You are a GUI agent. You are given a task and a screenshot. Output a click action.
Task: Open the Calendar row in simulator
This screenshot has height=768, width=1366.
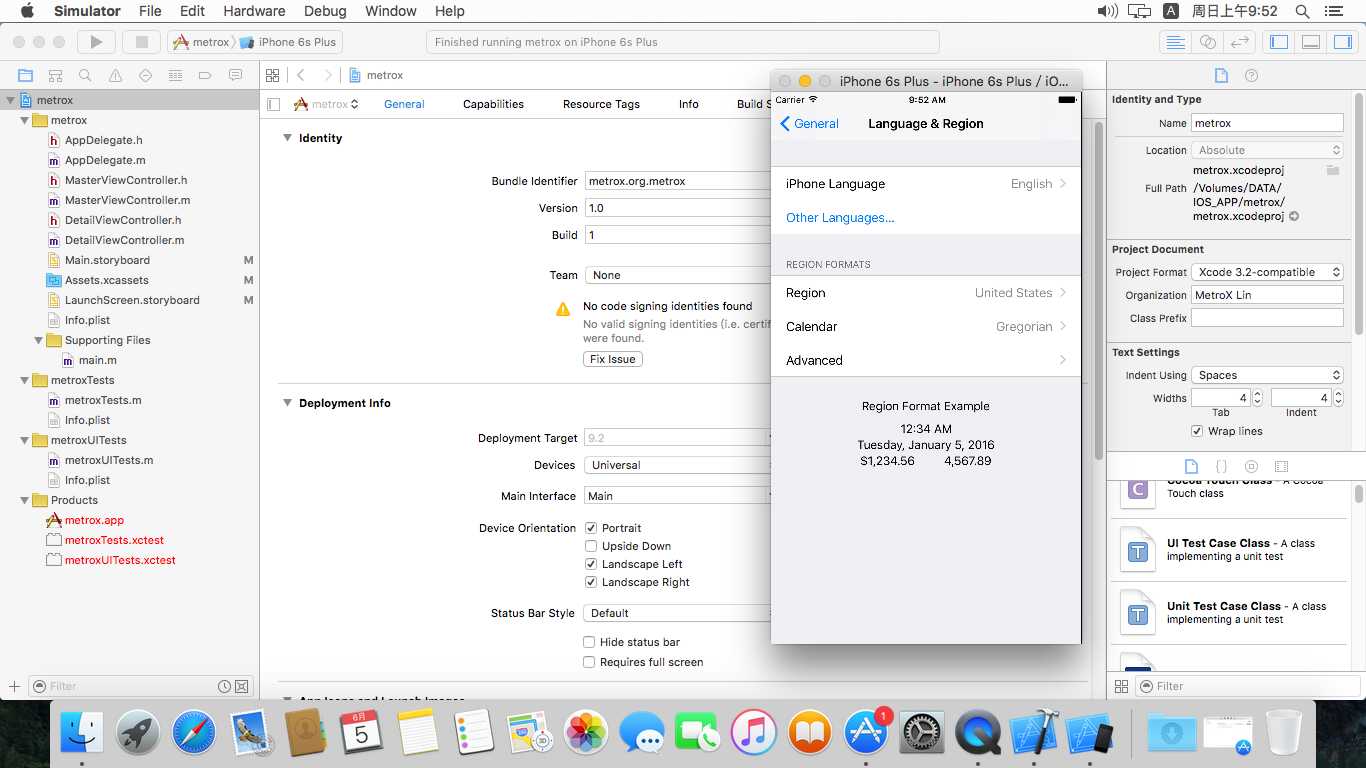pos(926,327)
